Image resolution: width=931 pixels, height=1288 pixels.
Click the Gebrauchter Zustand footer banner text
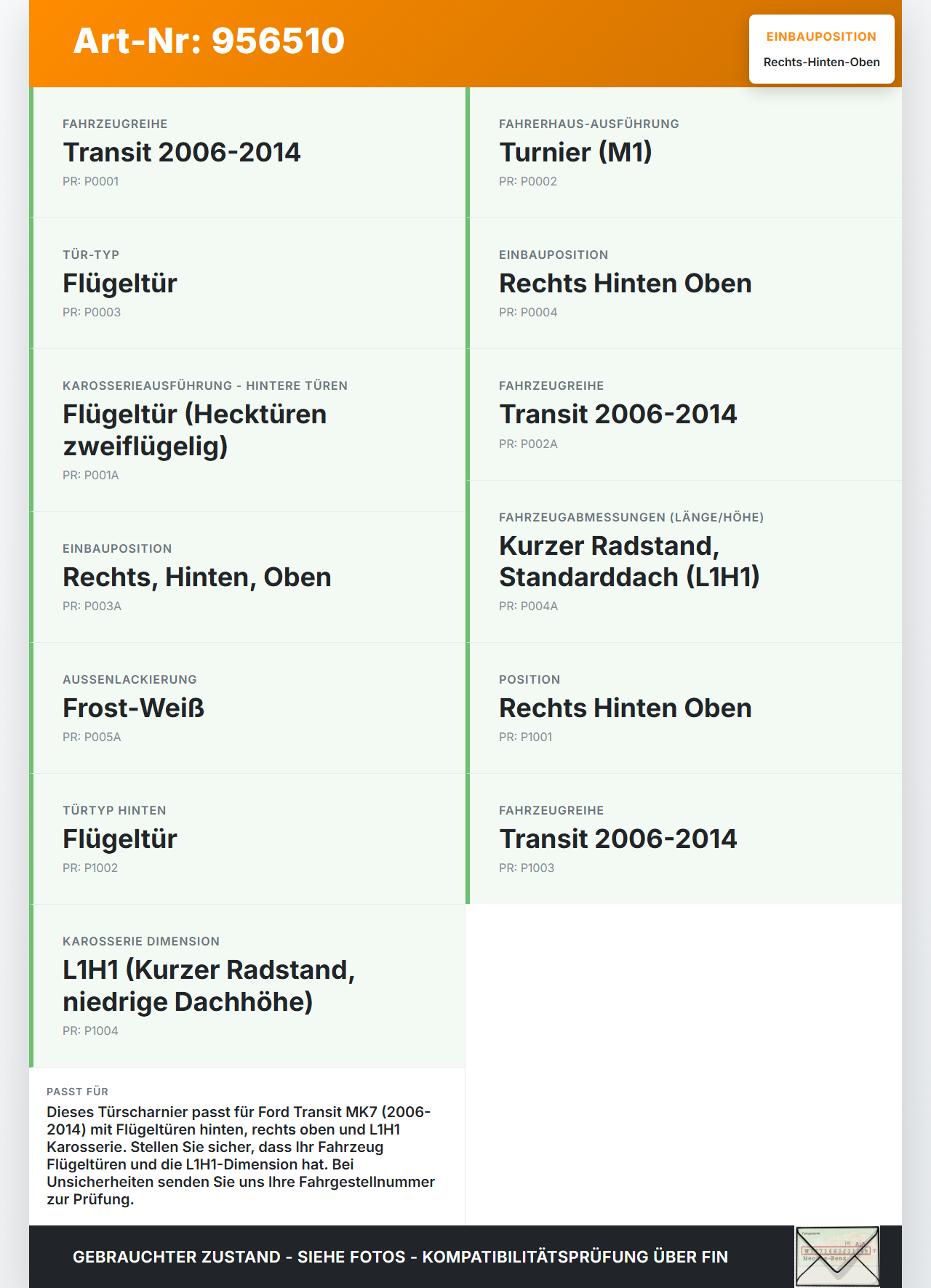(x=400, y=1257)
